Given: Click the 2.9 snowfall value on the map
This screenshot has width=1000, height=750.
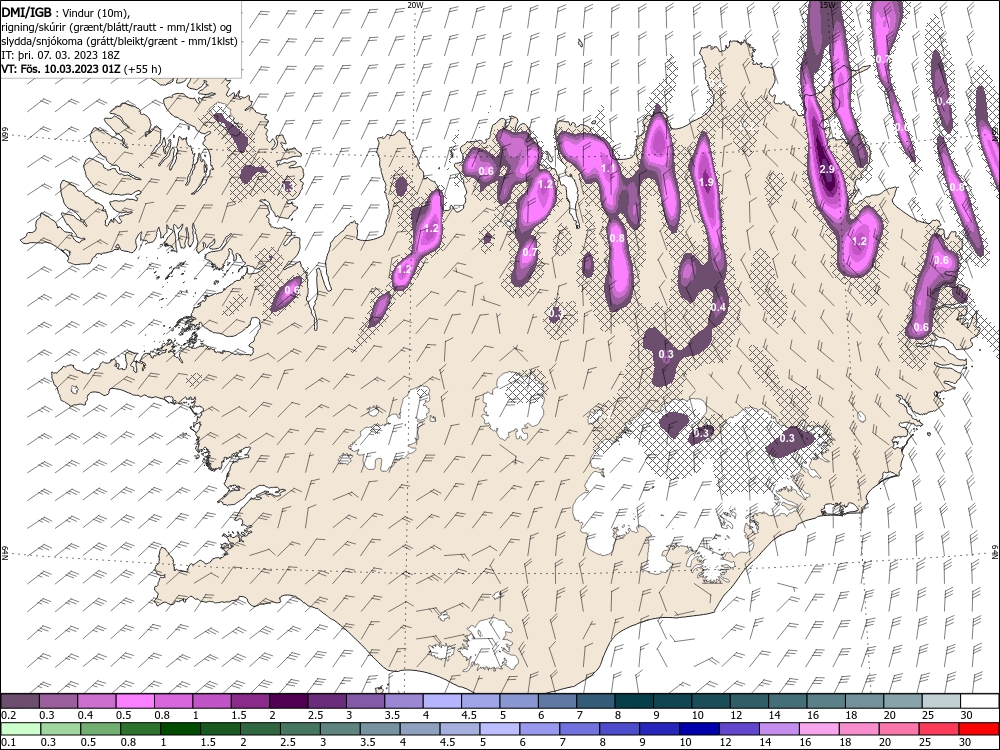Looking at the screenshot, I should 827,169.
